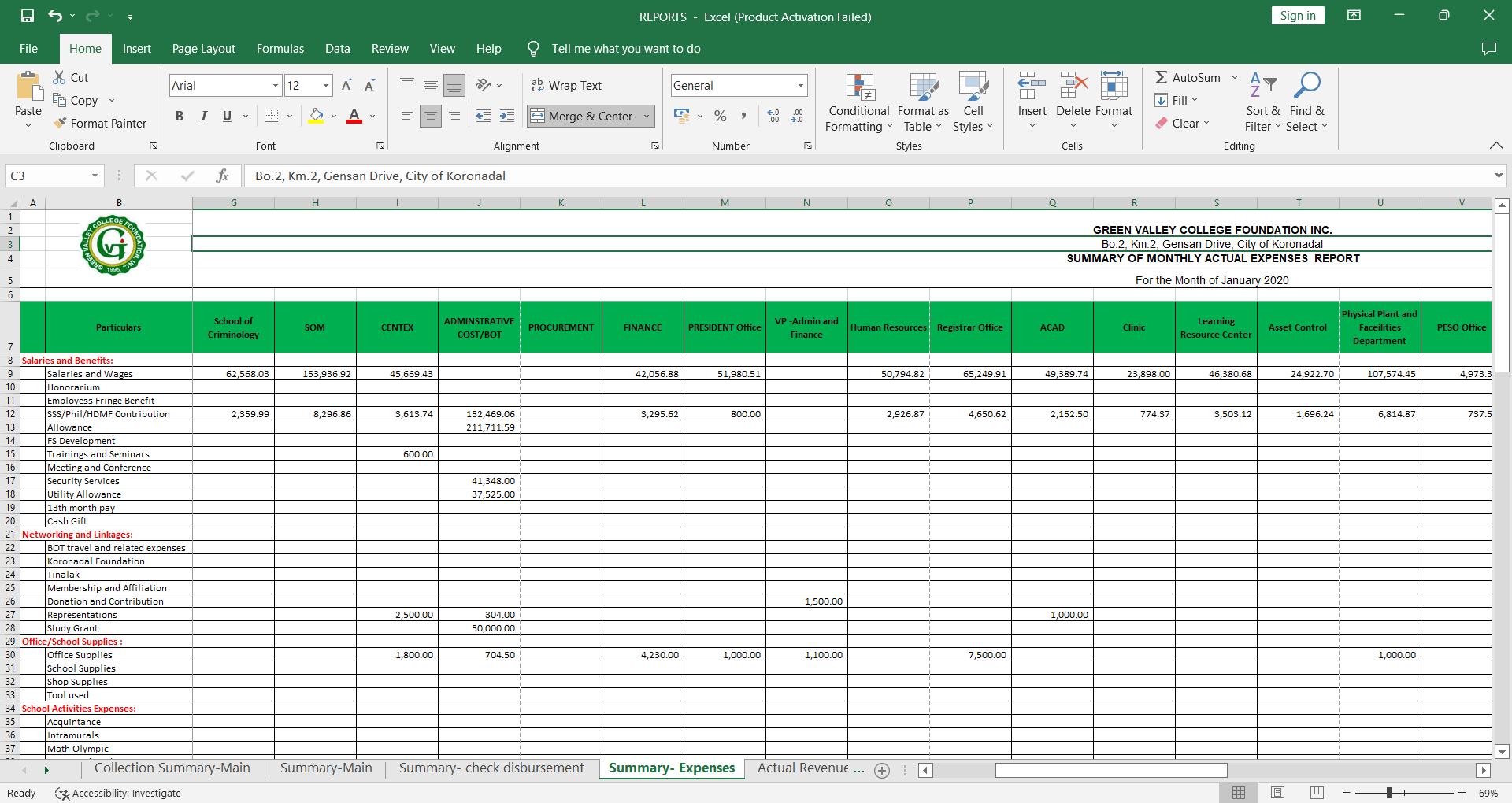Open Summary- check disbursement sheet tab
The width and height of the screenshot is (1512, 803).
click(491, 768)
